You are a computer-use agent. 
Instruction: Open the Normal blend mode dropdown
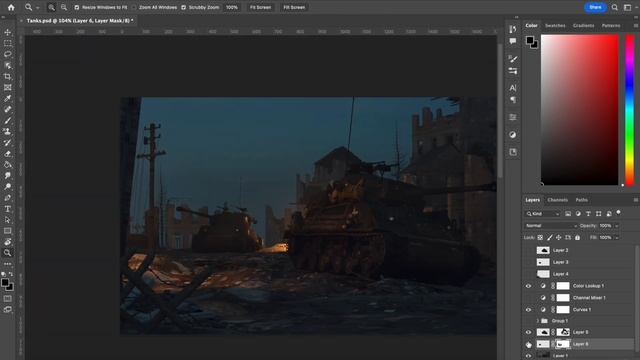(551, 226)
